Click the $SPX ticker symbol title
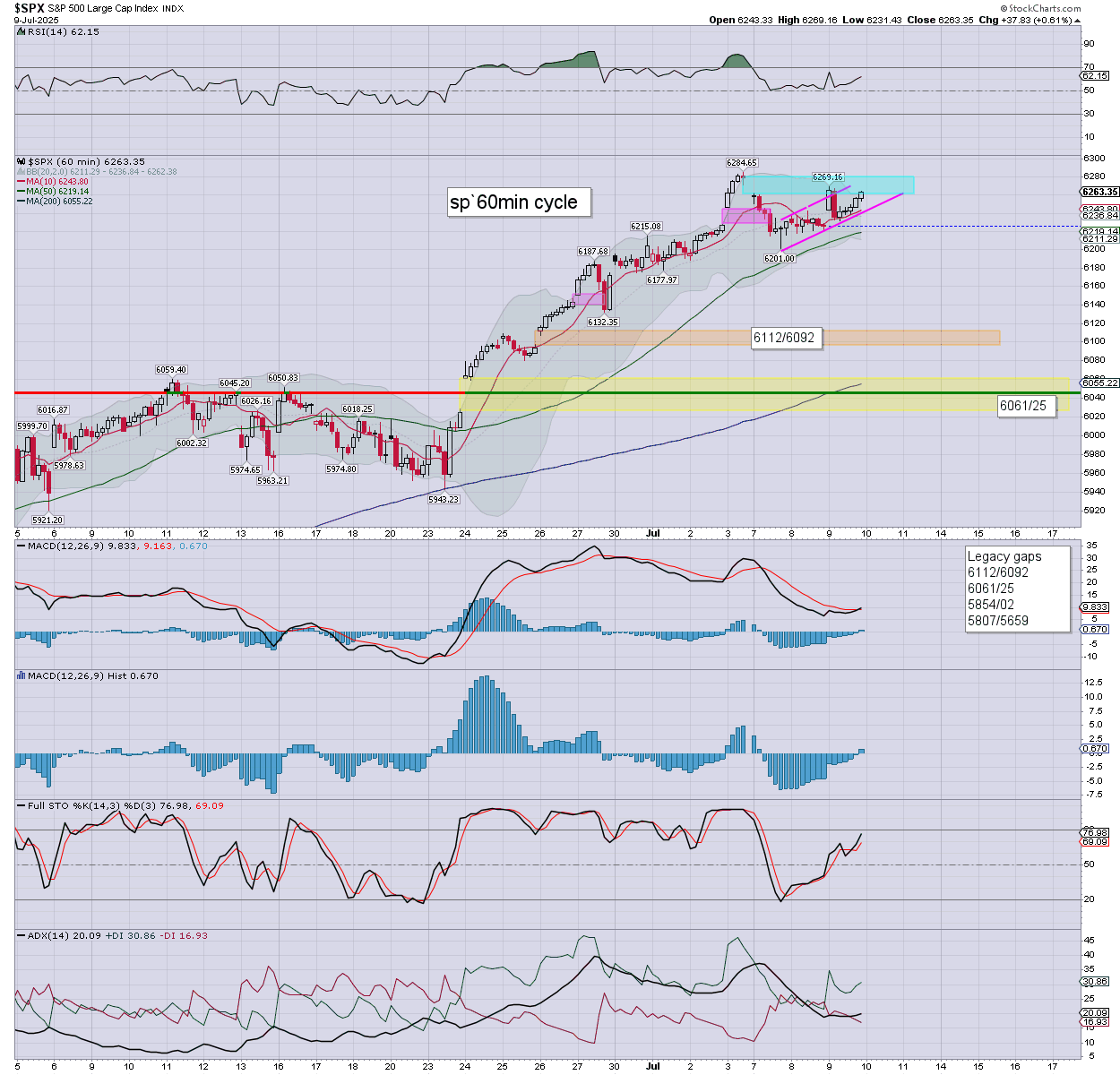This screenshot has width=1120, height=1075. pos(29,8)
